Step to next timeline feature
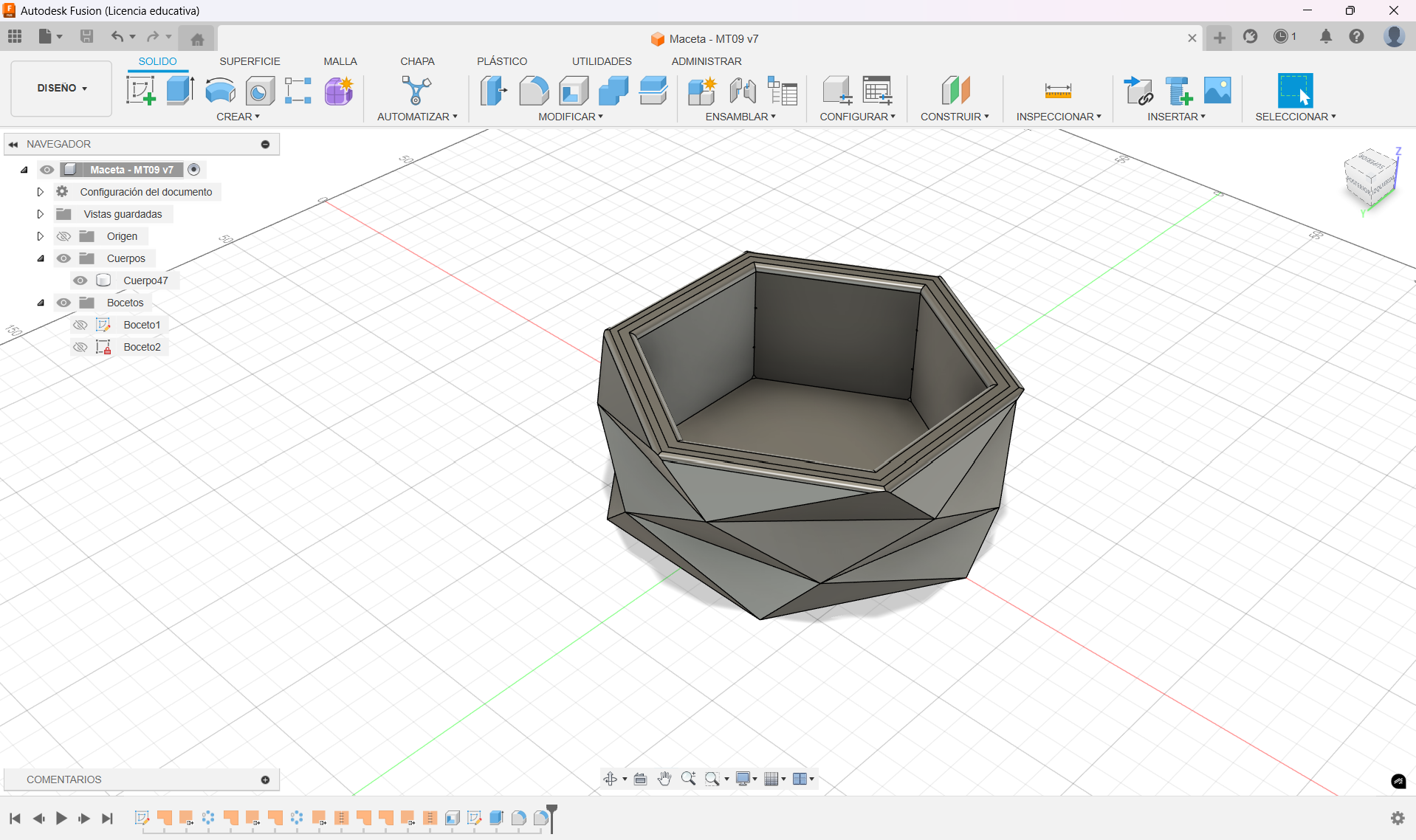Screen dimensions: 1416x840 tap(84, 818)
